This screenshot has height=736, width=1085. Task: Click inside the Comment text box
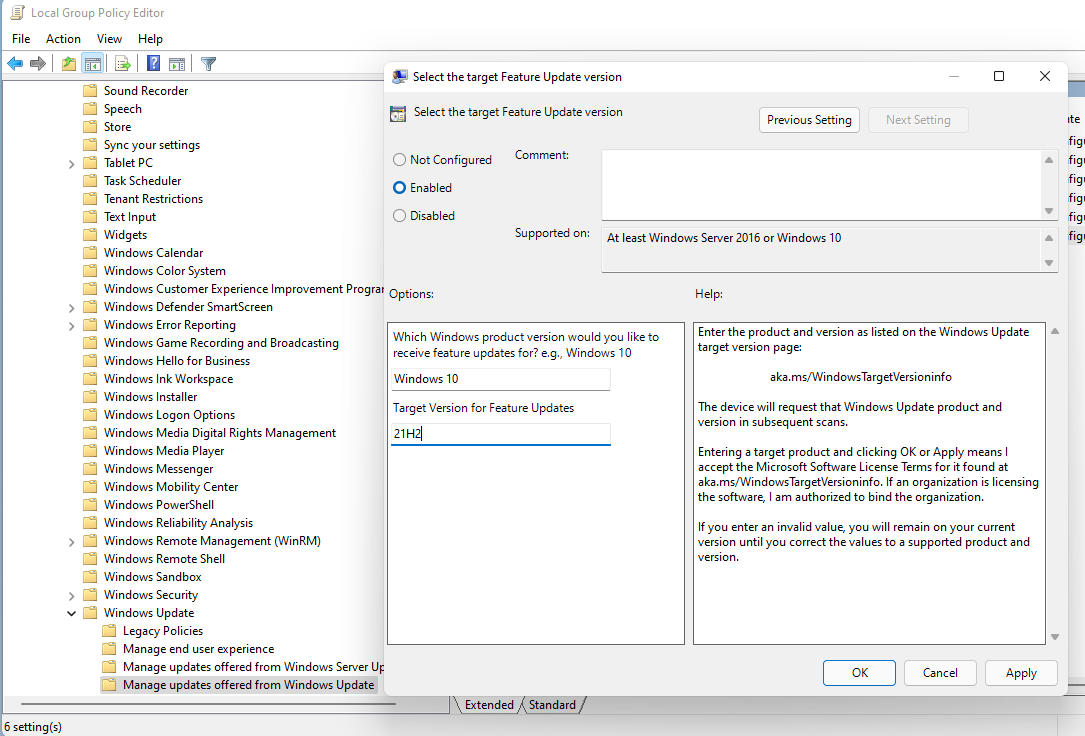pyautogui.click(x=821, y=185)
